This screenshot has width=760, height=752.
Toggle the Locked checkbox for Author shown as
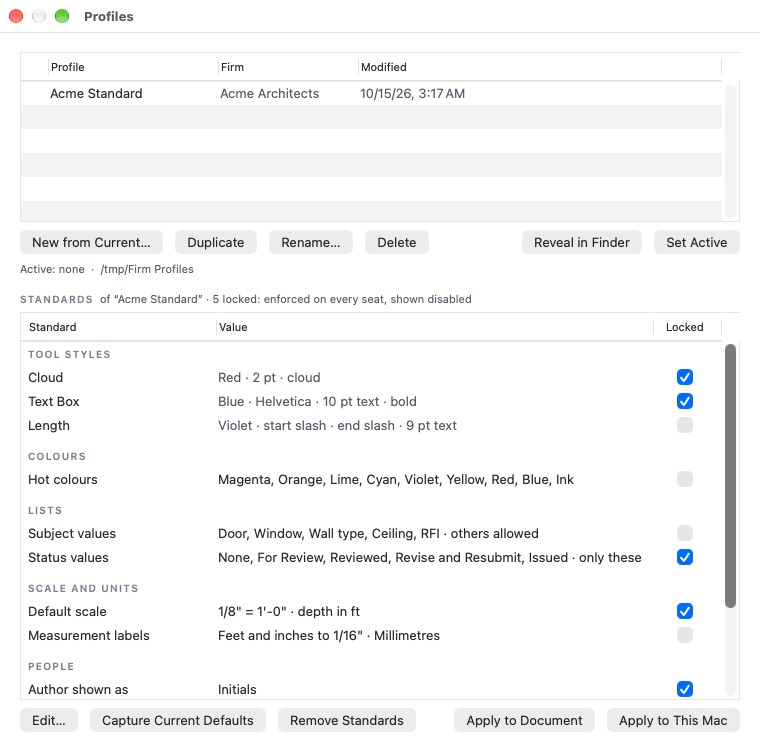[684, 689]
